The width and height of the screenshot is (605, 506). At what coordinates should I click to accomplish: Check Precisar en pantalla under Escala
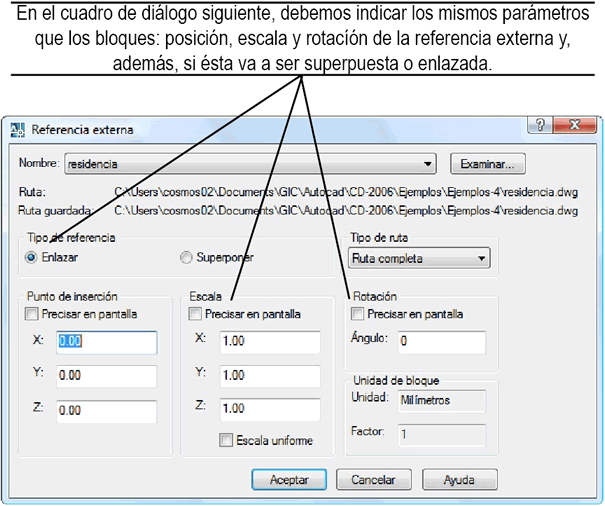[x=195, y=314]
